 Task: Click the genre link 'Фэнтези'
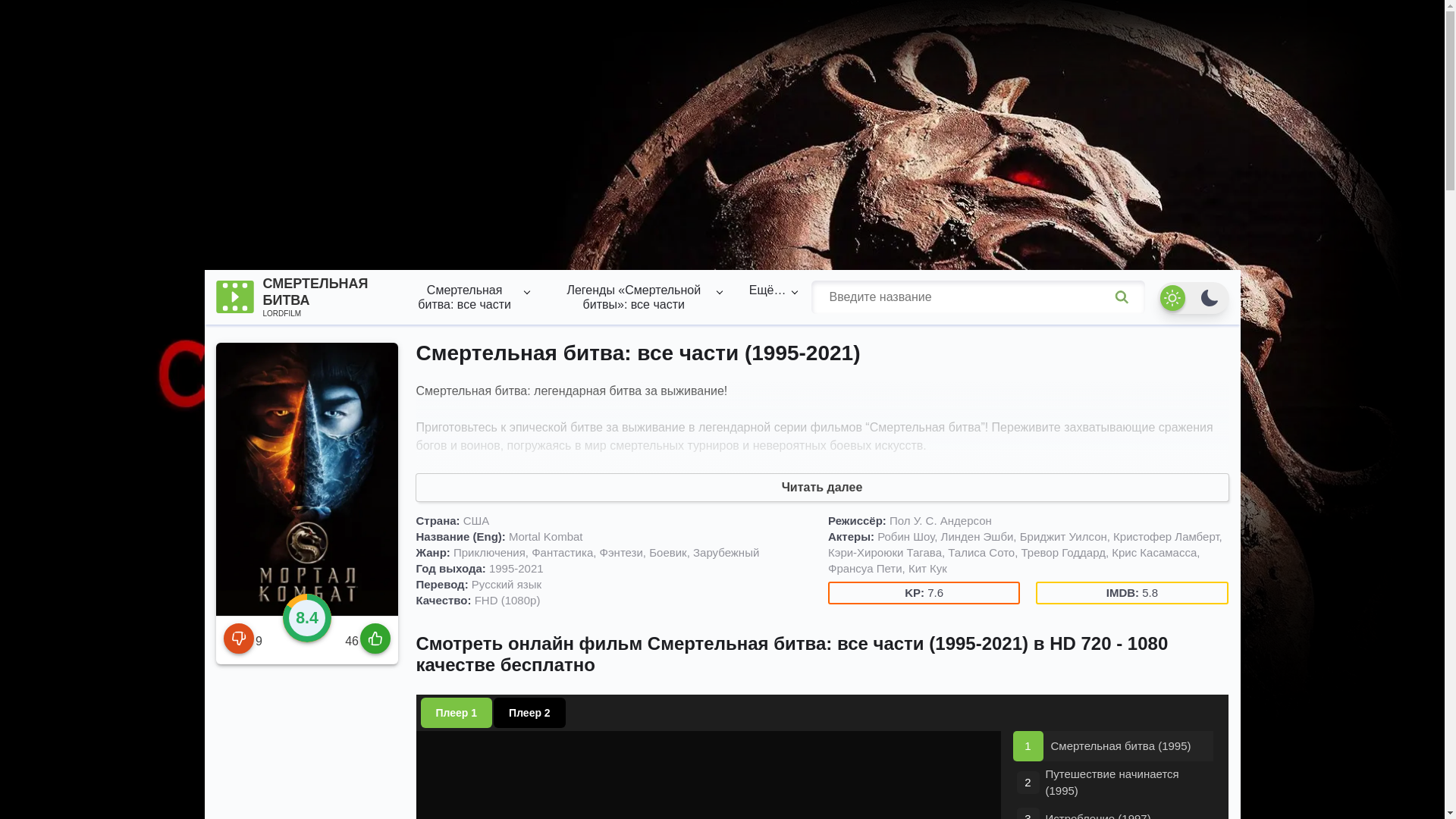(x=621, y=553)
